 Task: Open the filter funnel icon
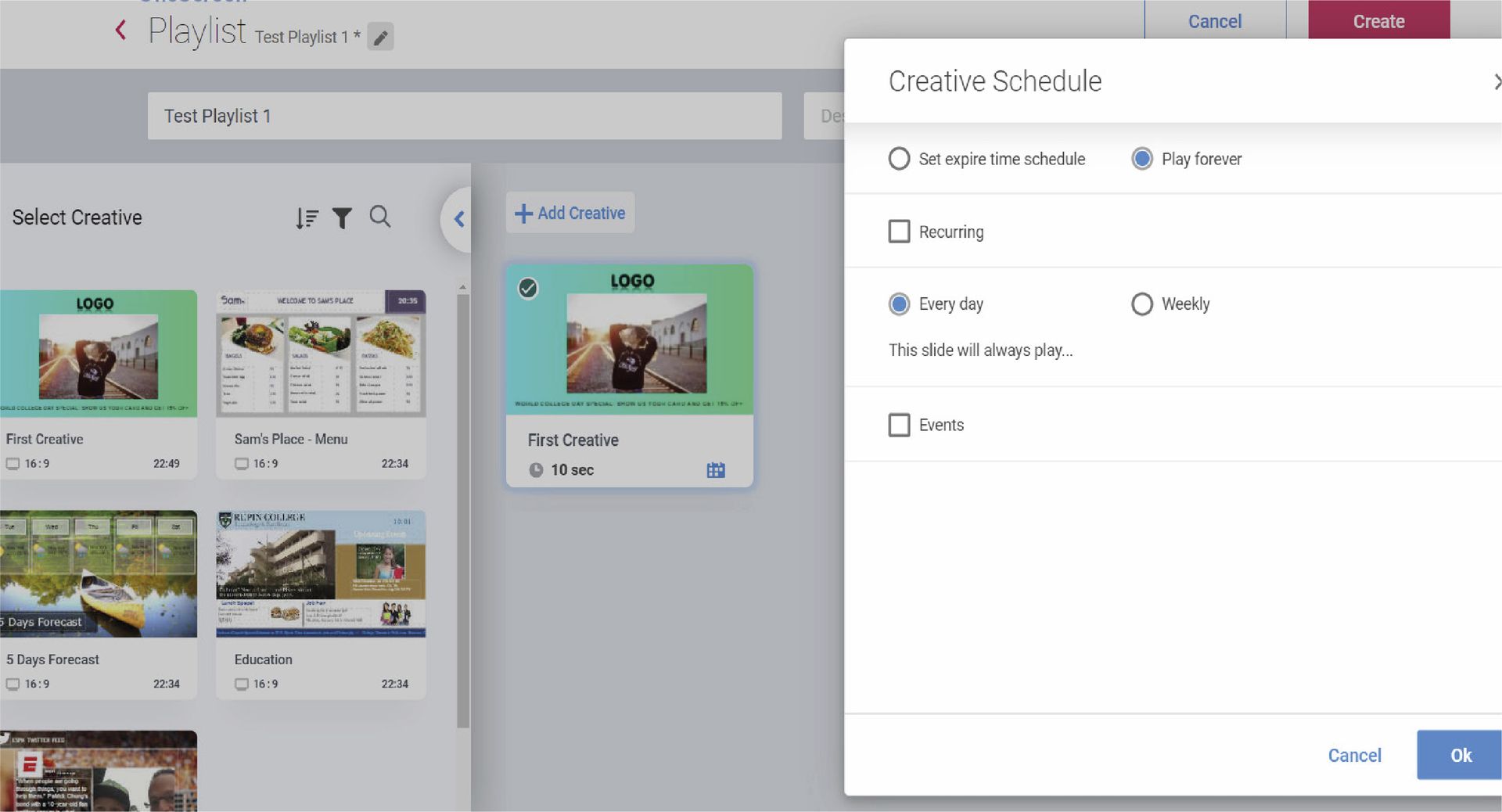click(x=342, y=217)
